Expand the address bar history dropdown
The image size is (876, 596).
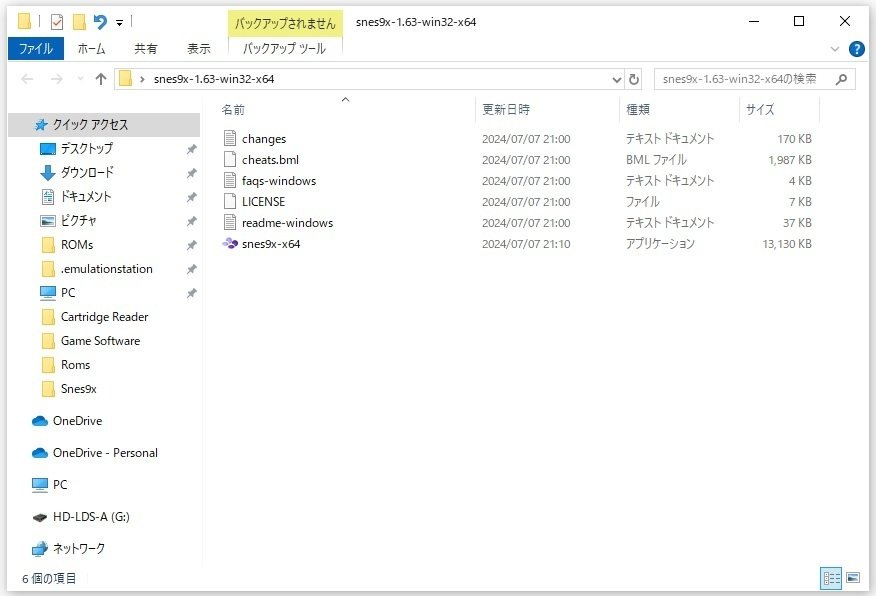click(x=617, y=79)
